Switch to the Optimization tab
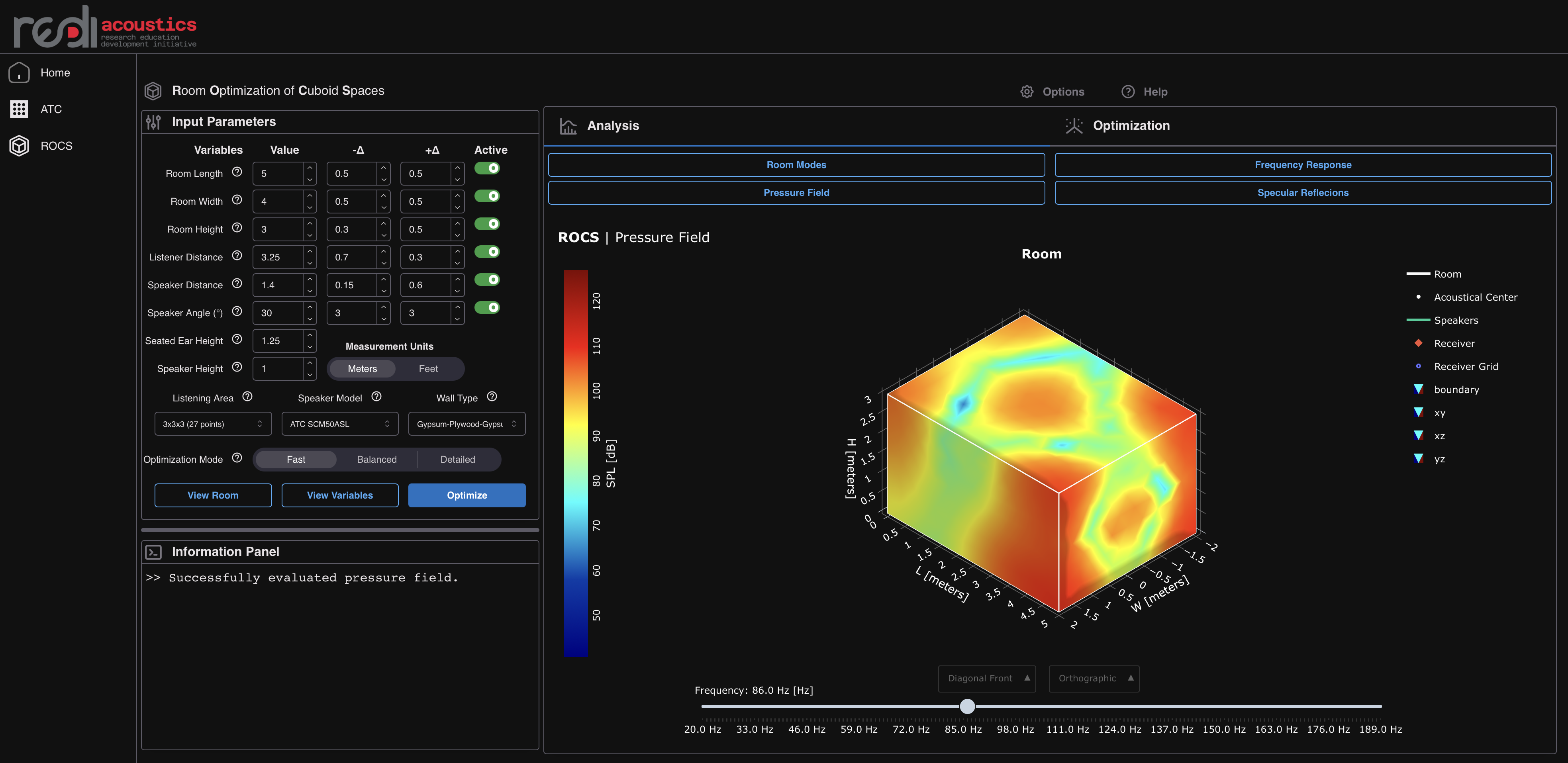The image size is (1568, 763). (x=1130, y=126)
